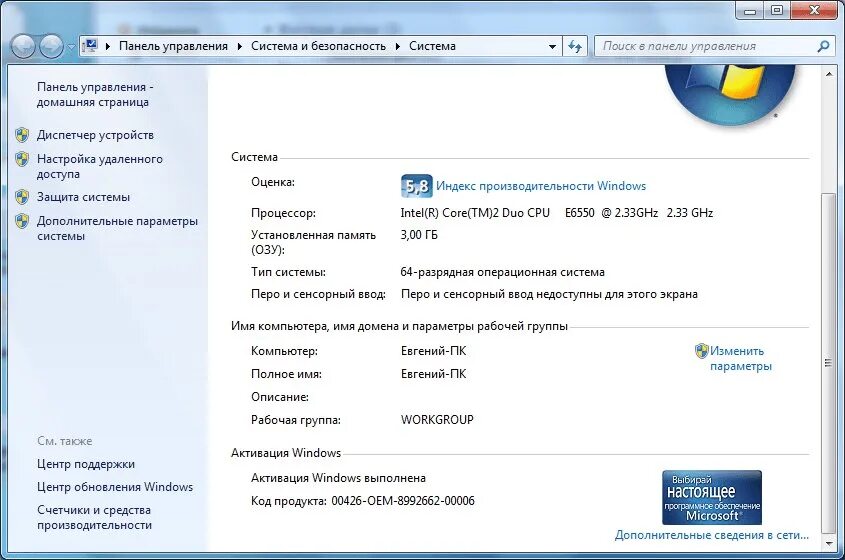The height and width of the screenshot is (560, 845).
Task: Click shield icon beside Изменить параметры
Action: [702, 351]
